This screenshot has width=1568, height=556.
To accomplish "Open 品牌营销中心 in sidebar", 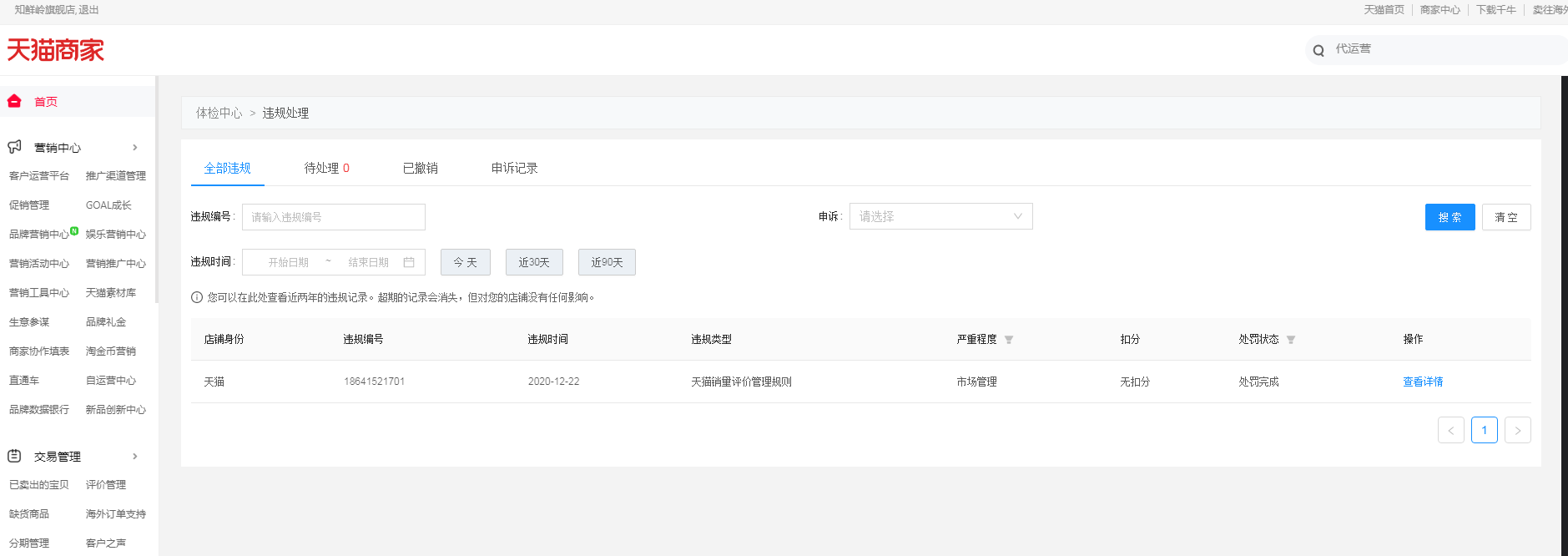I will pos(39,235).
